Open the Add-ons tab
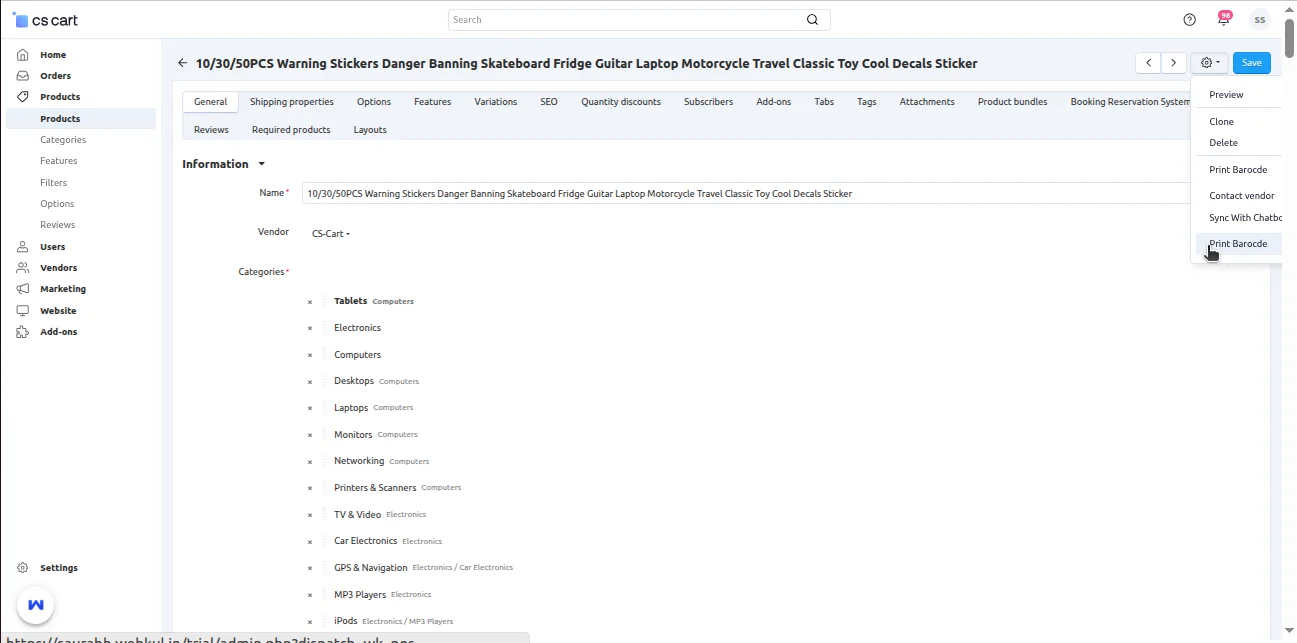1297x643 pixels. tap(774, 102)
